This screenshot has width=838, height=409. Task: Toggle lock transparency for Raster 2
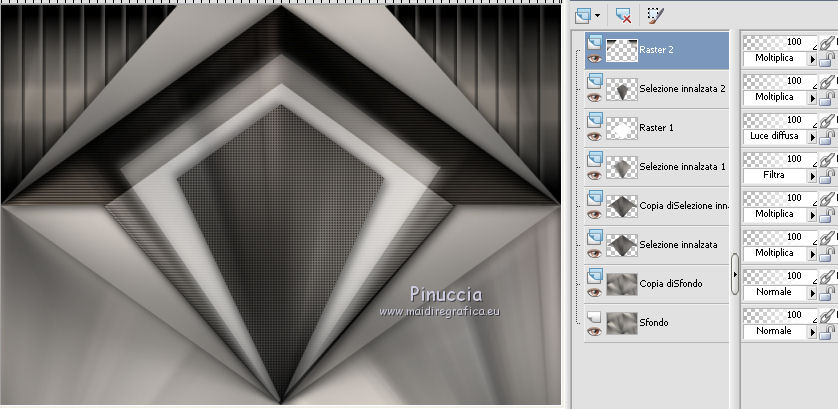[827, 59]
